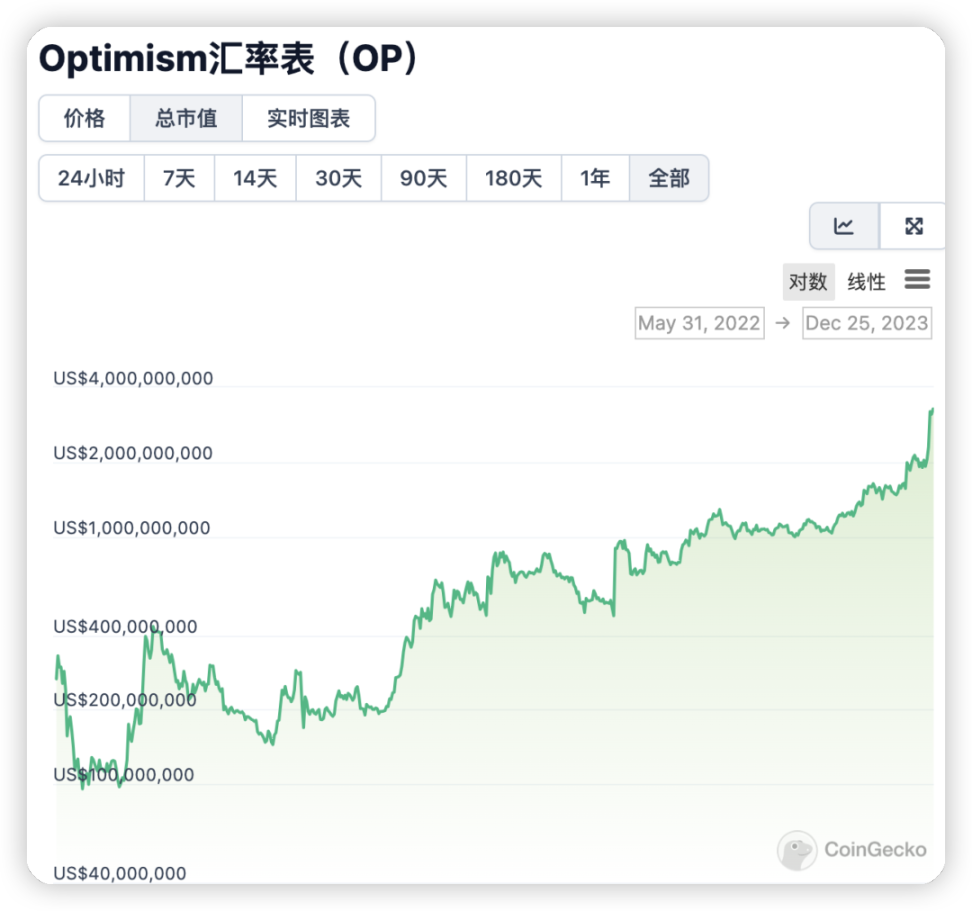
Task: Click the peak of the green chart line
Action: click(x=932, y=409)
